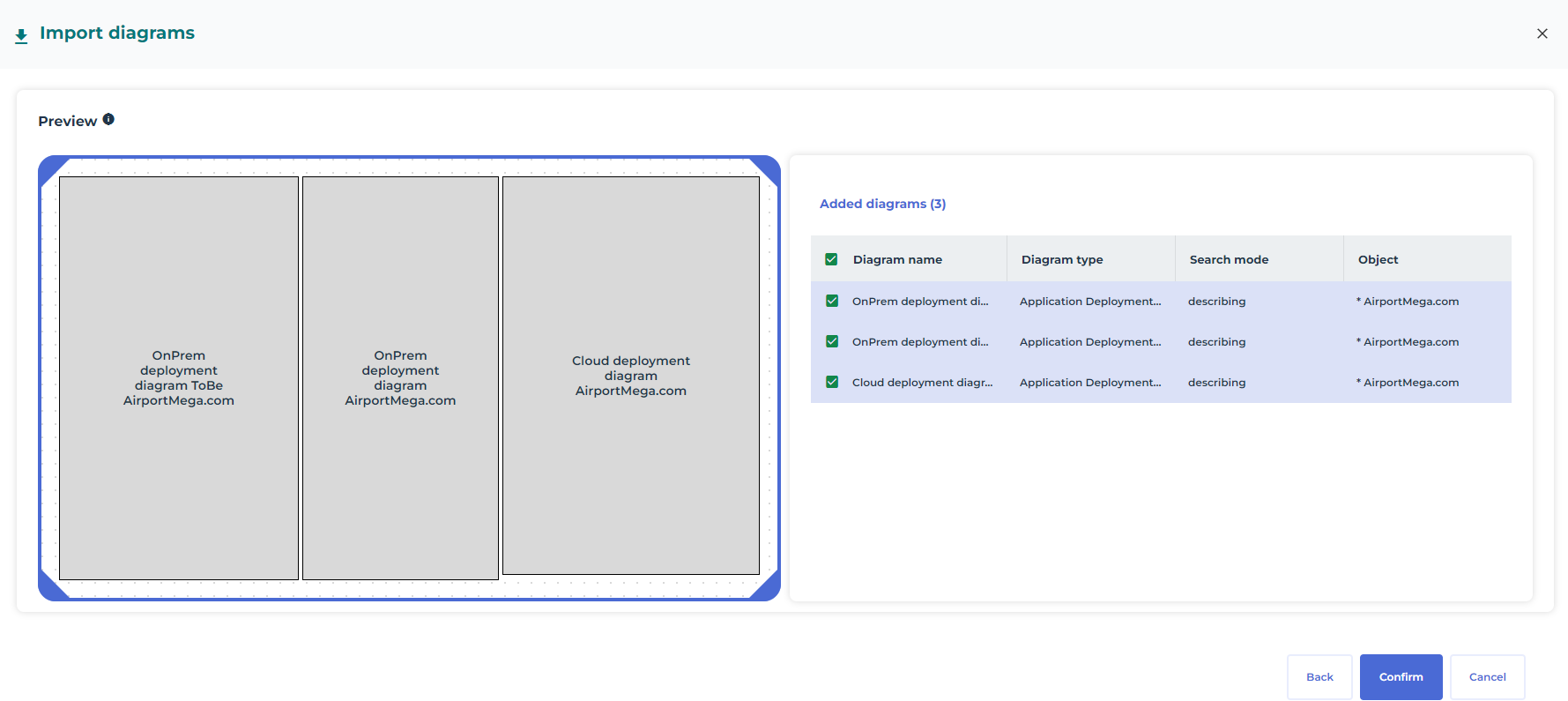Click the Object column header
The width and height of the screenshot is (1568, 701).
click(x=1378, y=259)
